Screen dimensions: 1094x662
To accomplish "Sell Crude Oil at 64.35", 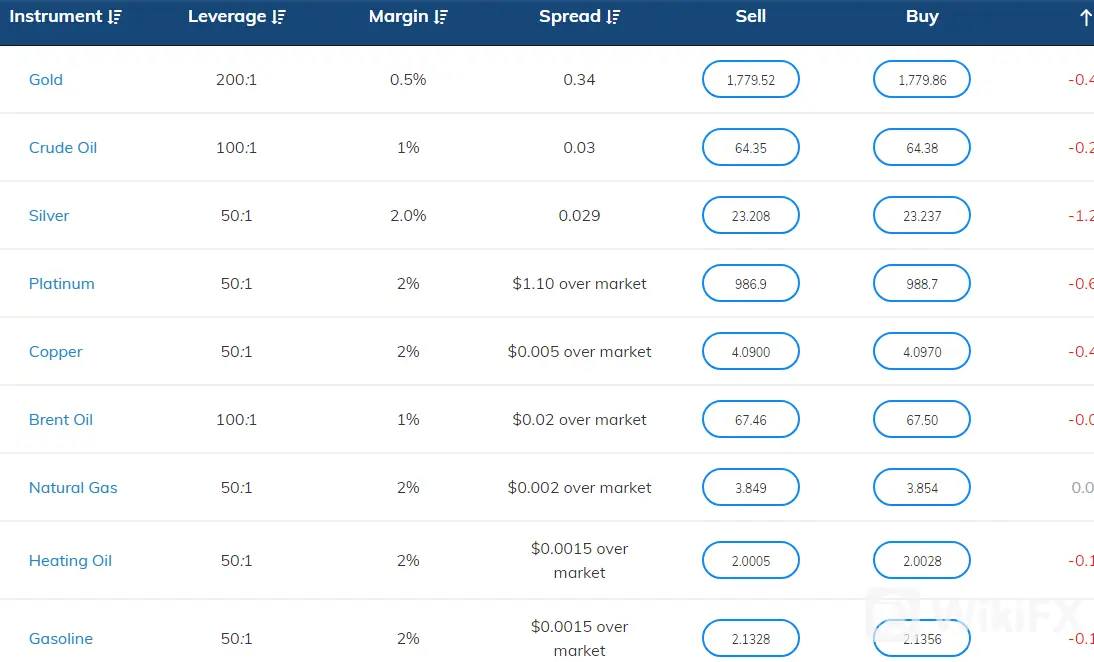I will pyautogui.click(x=751, y=148).
